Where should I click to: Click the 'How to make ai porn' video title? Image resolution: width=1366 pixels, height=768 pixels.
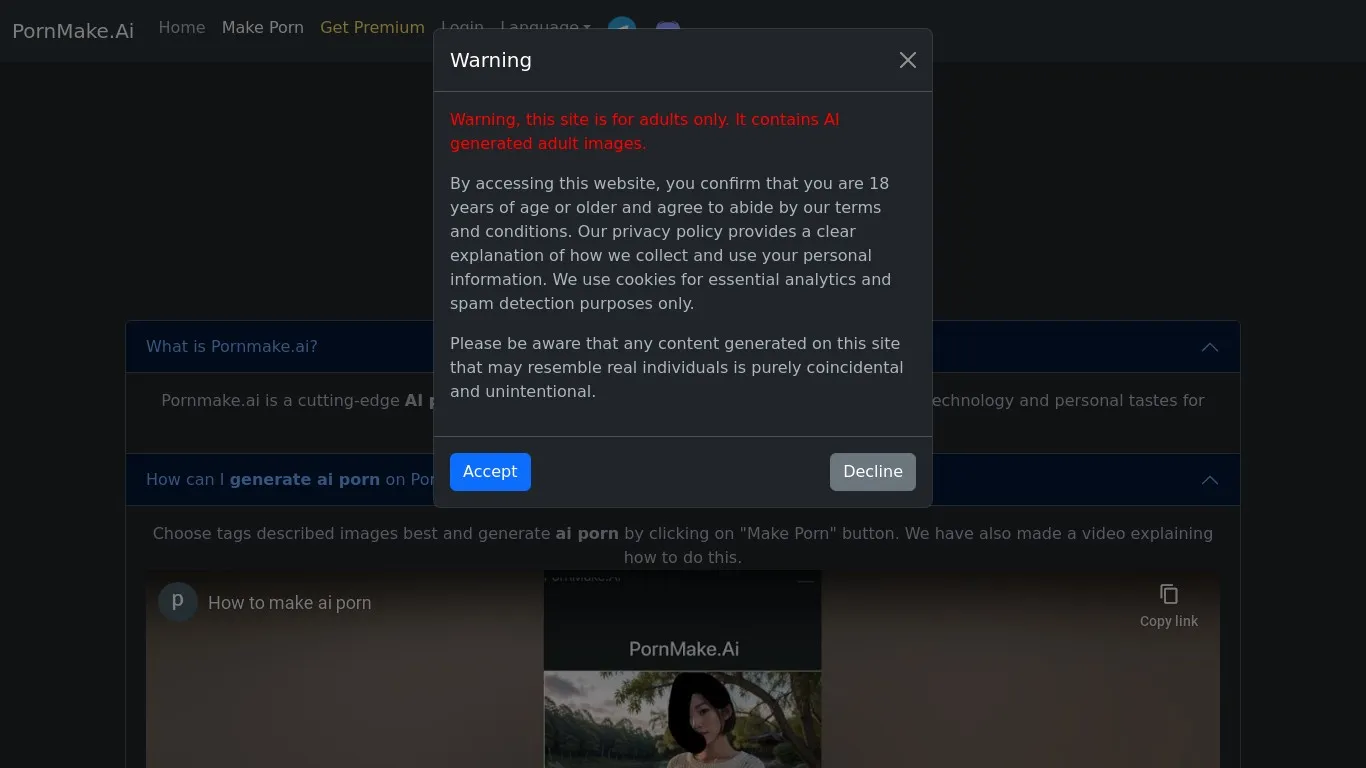click(289, 602)
